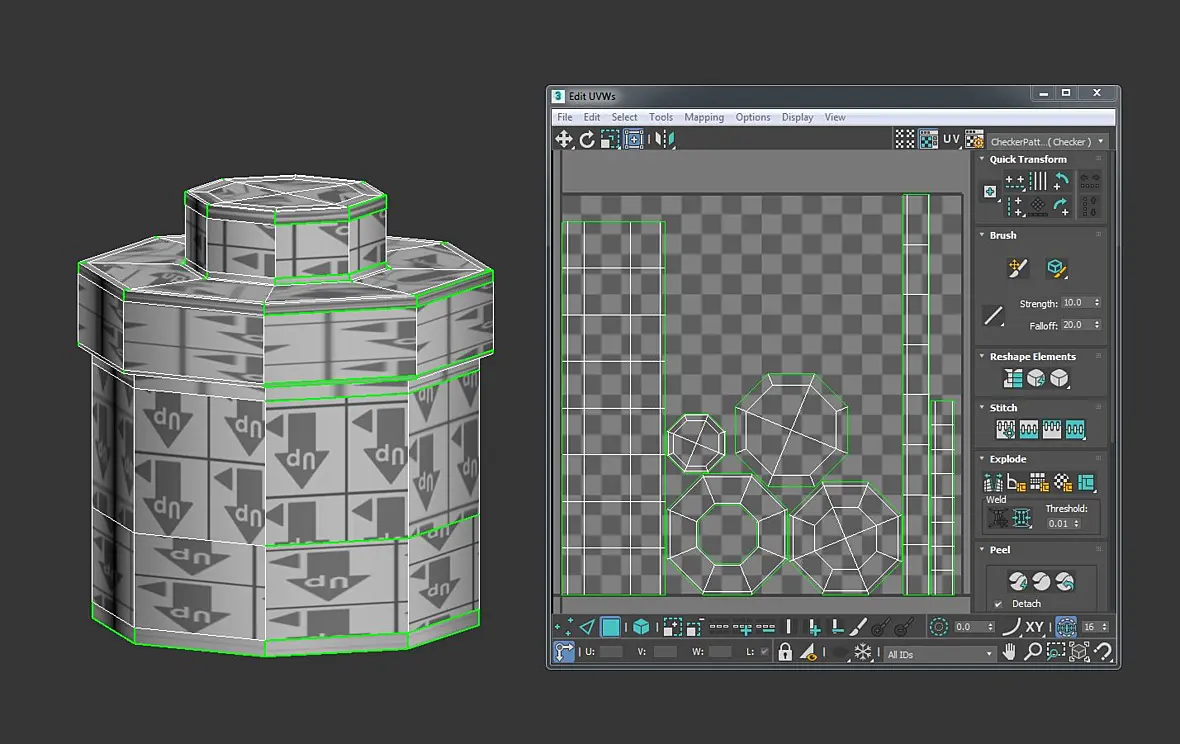Toggle Soft Selection circle icon
This screenshot has height=744, width=1180.
938,627
